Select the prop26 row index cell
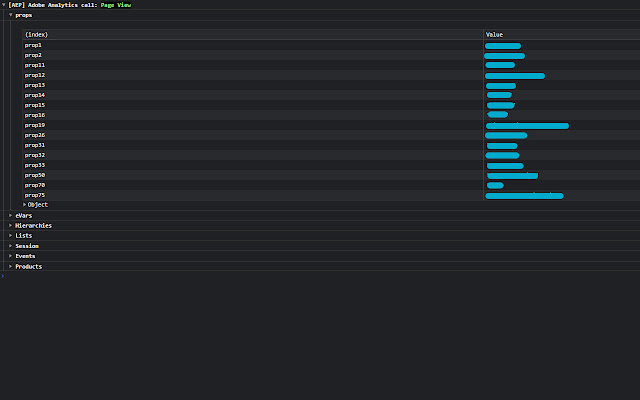Image resolution: width=640 pixels, height=400 pixels. (x=253, y=135)
